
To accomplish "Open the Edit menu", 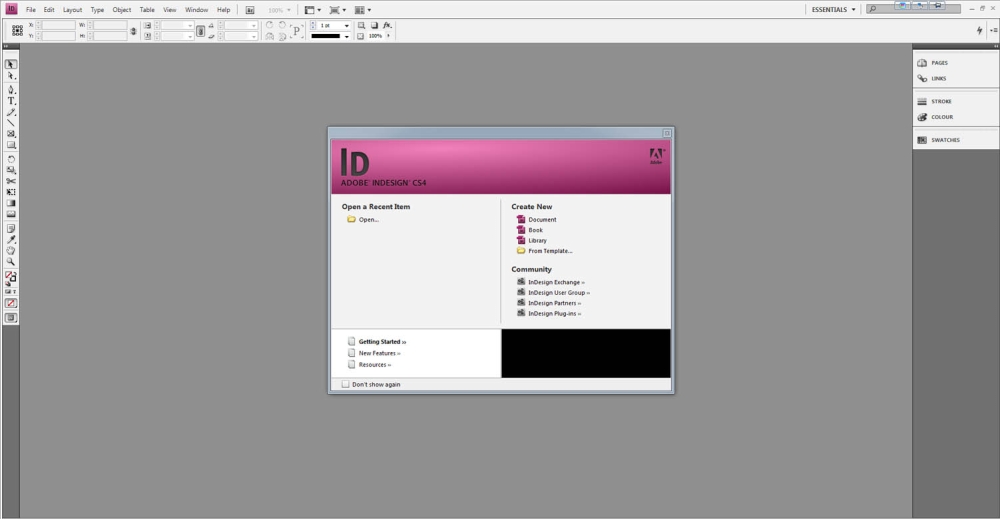I will pyautogui.click(x=49, y=10).
